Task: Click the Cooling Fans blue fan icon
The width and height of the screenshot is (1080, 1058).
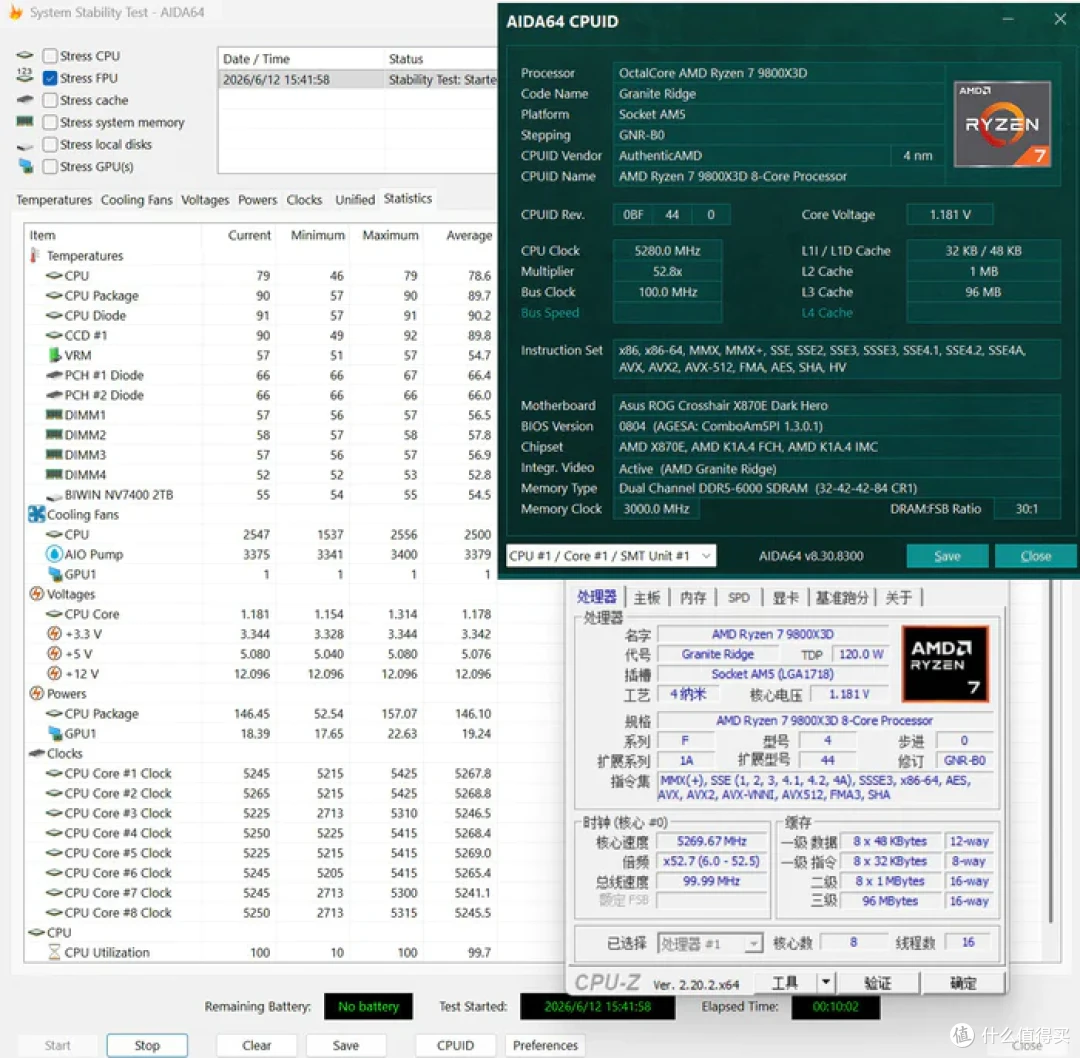Action: pyautogui.click(x=37, y=514)
